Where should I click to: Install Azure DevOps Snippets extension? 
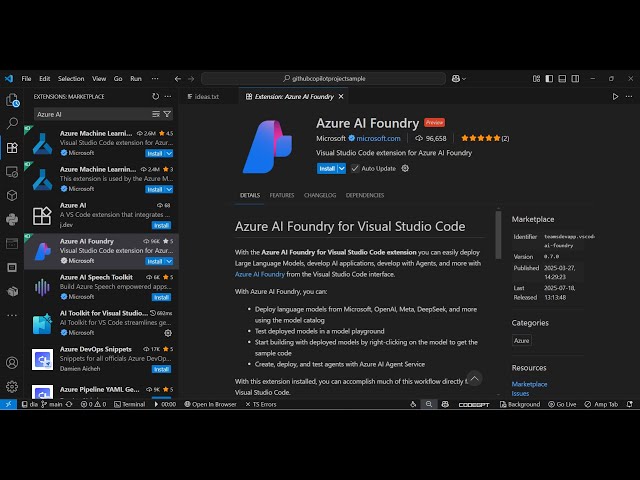click(161, 369)
